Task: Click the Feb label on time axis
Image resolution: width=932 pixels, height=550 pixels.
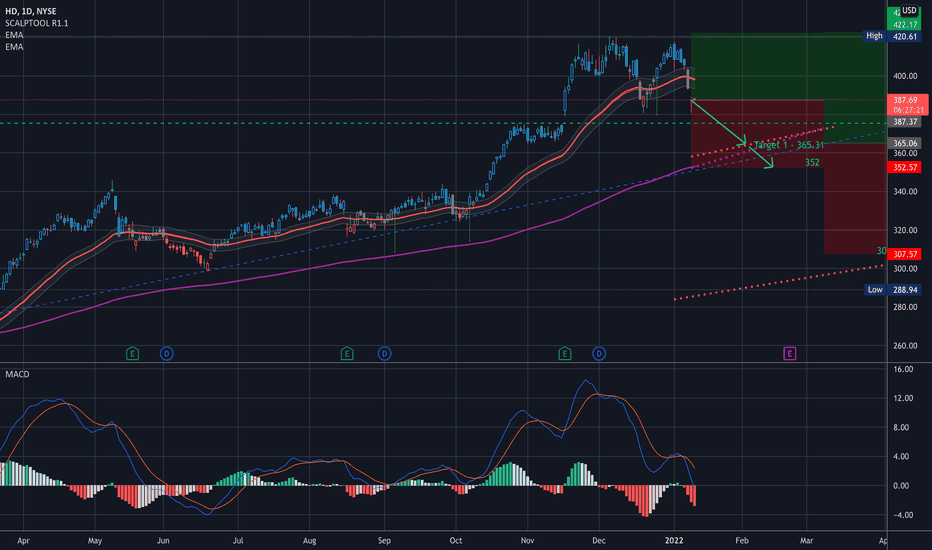Action: (x=742, y=540)
